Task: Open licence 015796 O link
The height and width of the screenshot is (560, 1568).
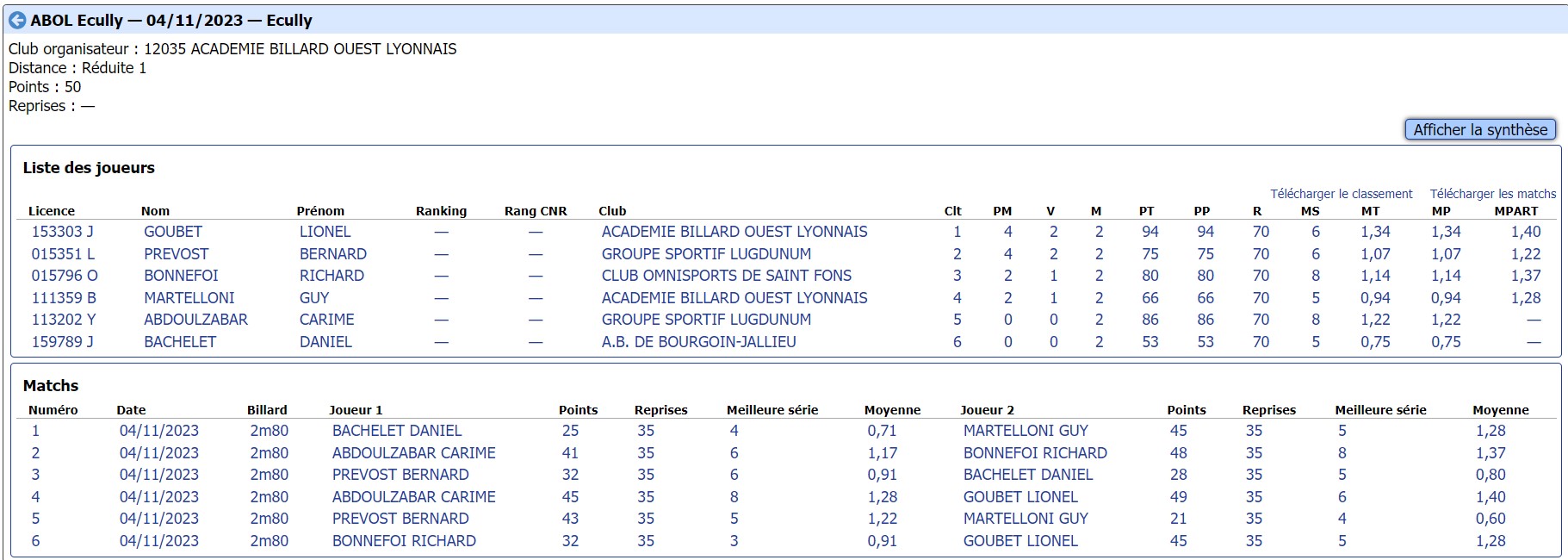Action: (65, 276)
